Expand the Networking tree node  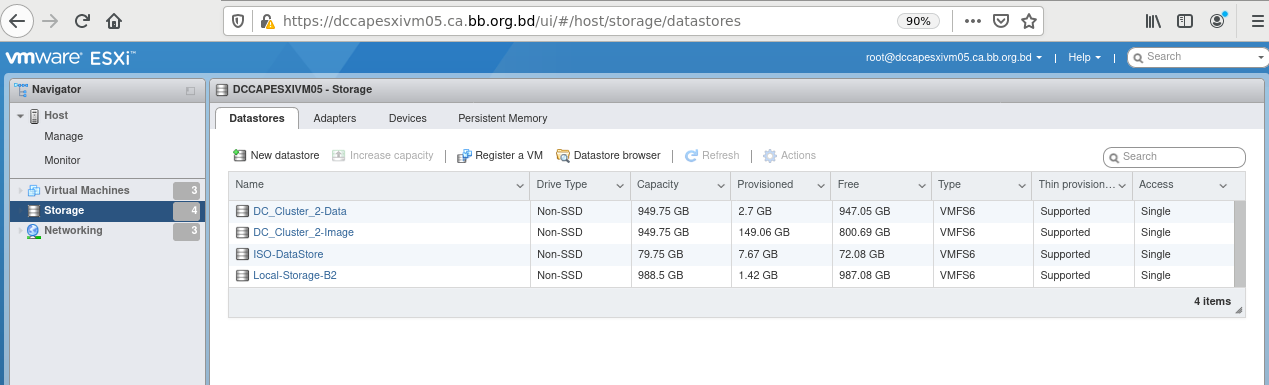pyautogui.click(x=20, y=231)
